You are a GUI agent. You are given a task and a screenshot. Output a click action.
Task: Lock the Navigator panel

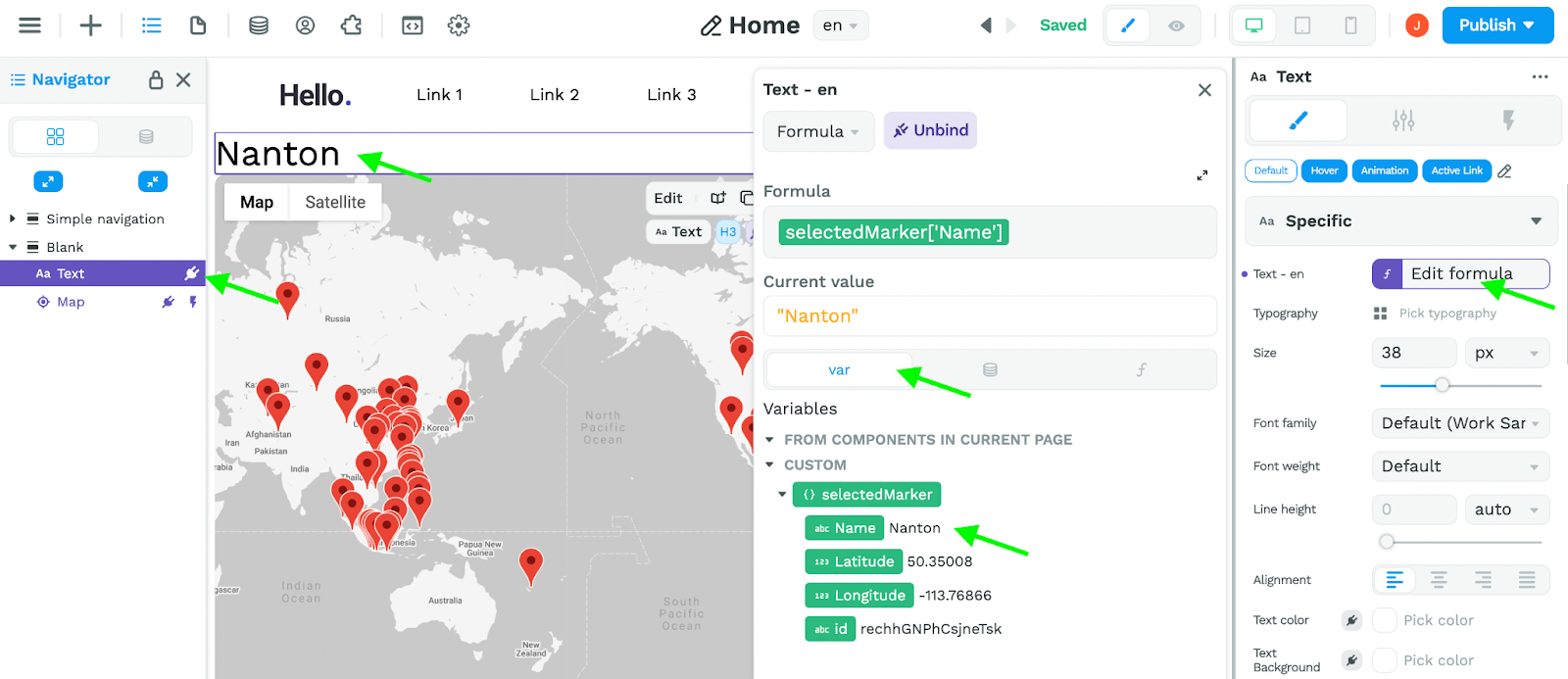[x=156, y=79]
